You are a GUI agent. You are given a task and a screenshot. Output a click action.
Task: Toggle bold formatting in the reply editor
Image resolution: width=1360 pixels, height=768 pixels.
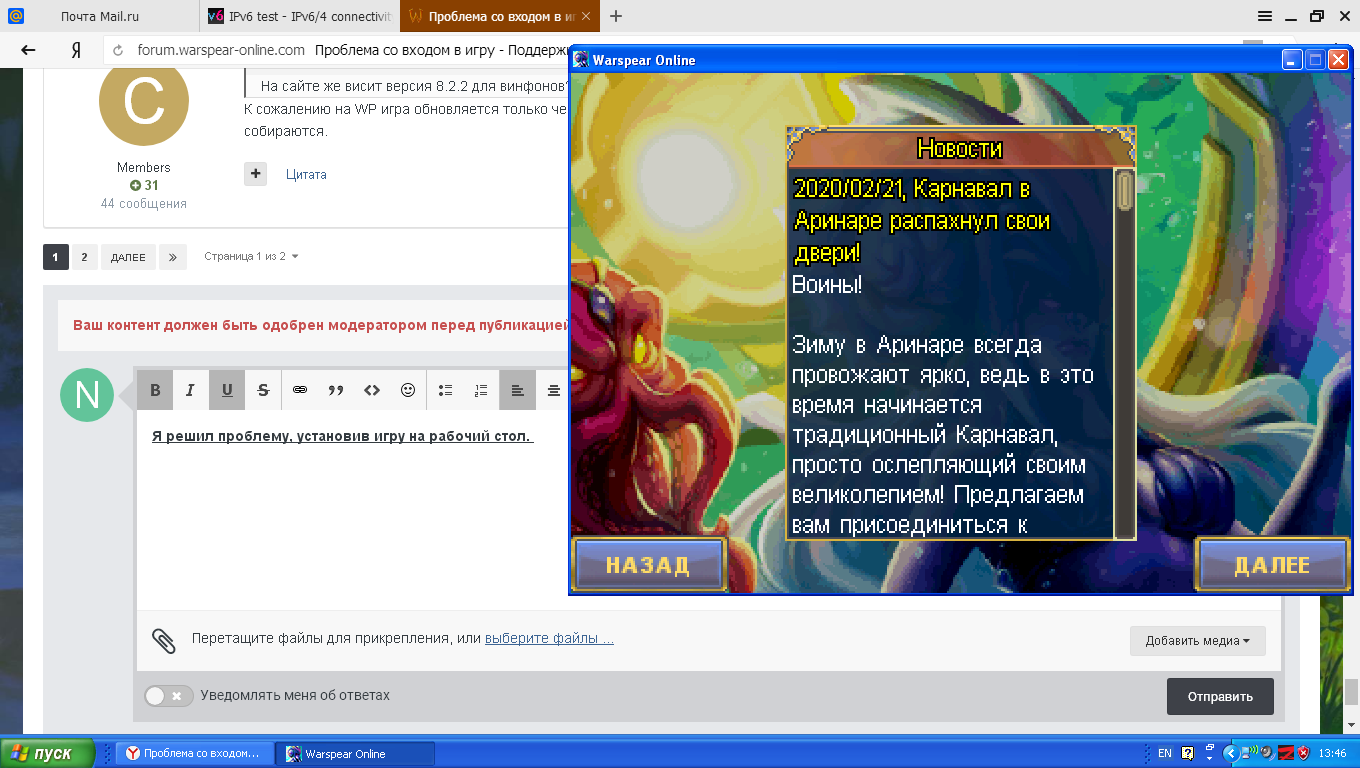tap(155, 390)
